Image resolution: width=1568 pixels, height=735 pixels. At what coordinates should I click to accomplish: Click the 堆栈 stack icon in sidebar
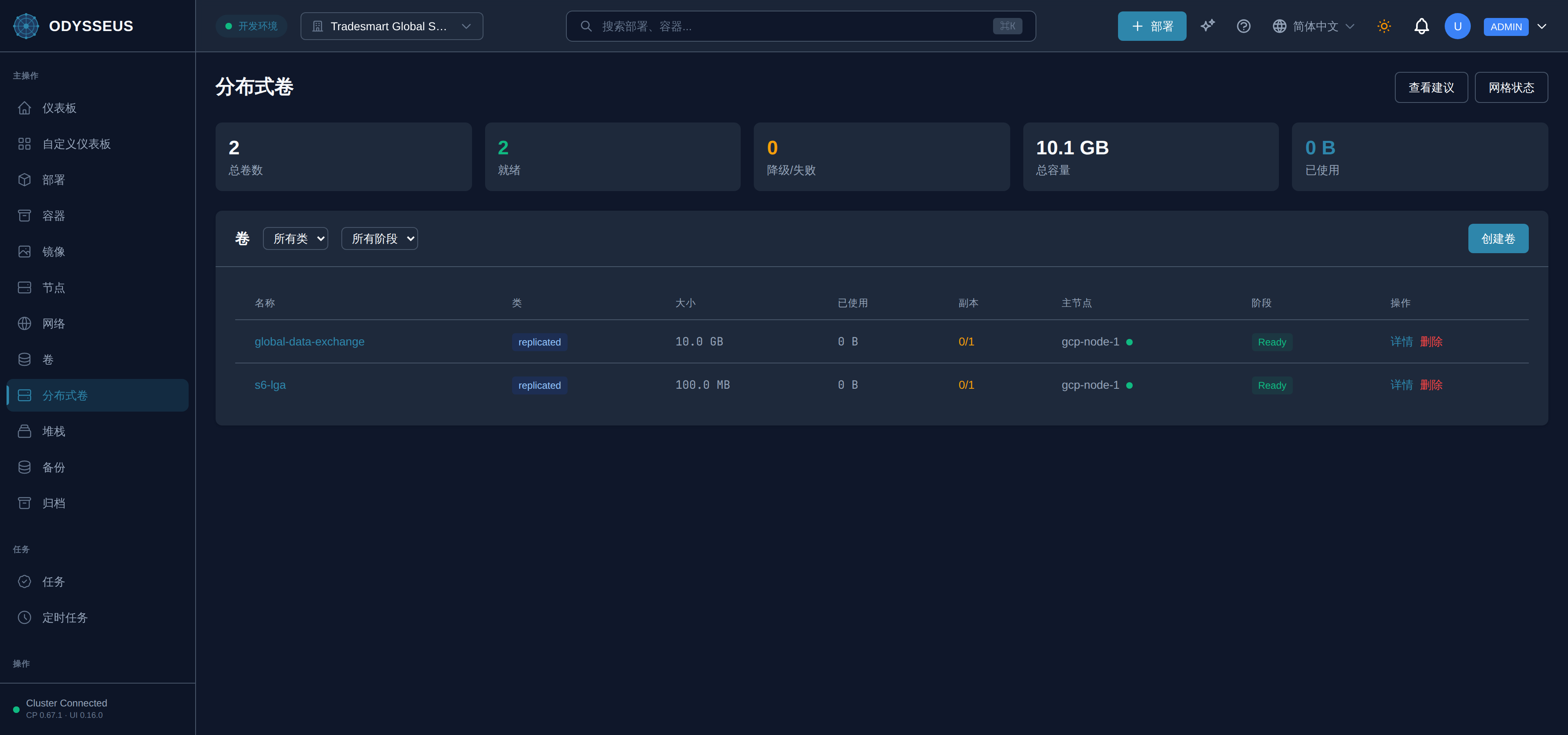pos(24,431)
